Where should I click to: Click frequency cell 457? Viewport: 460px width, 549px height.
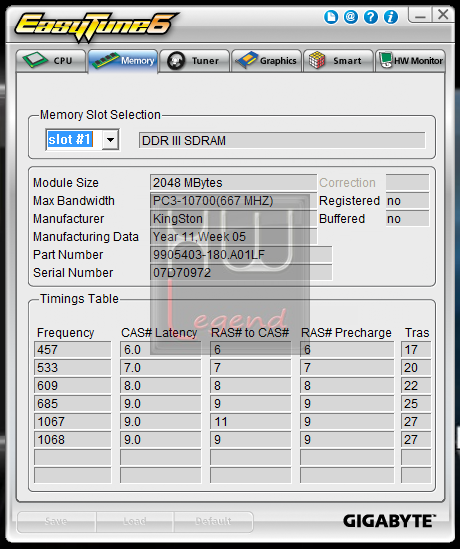point(72,349)
